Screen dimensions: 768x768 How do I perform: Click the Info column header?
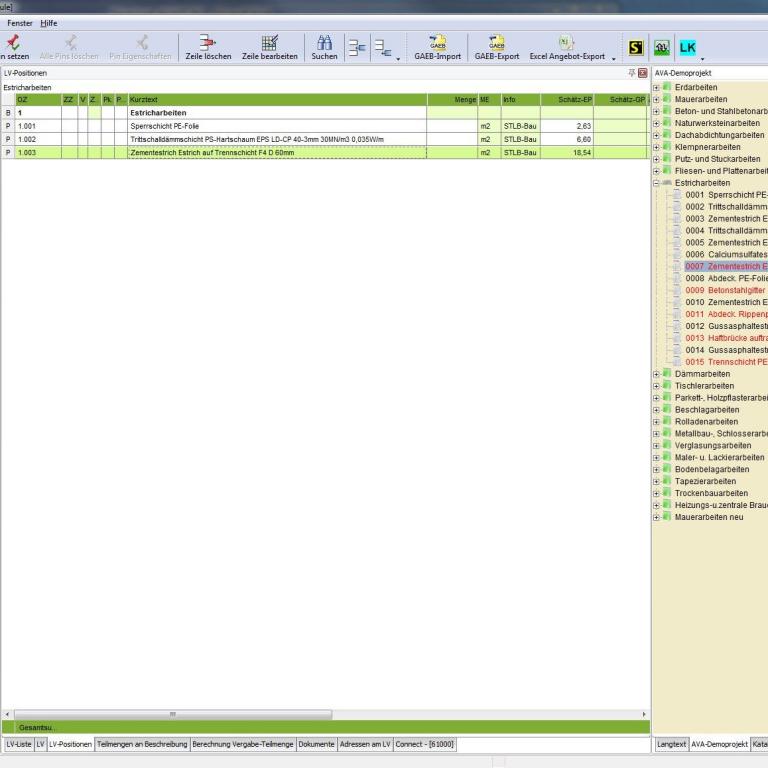pyautogui.click(x=521, y=99)
